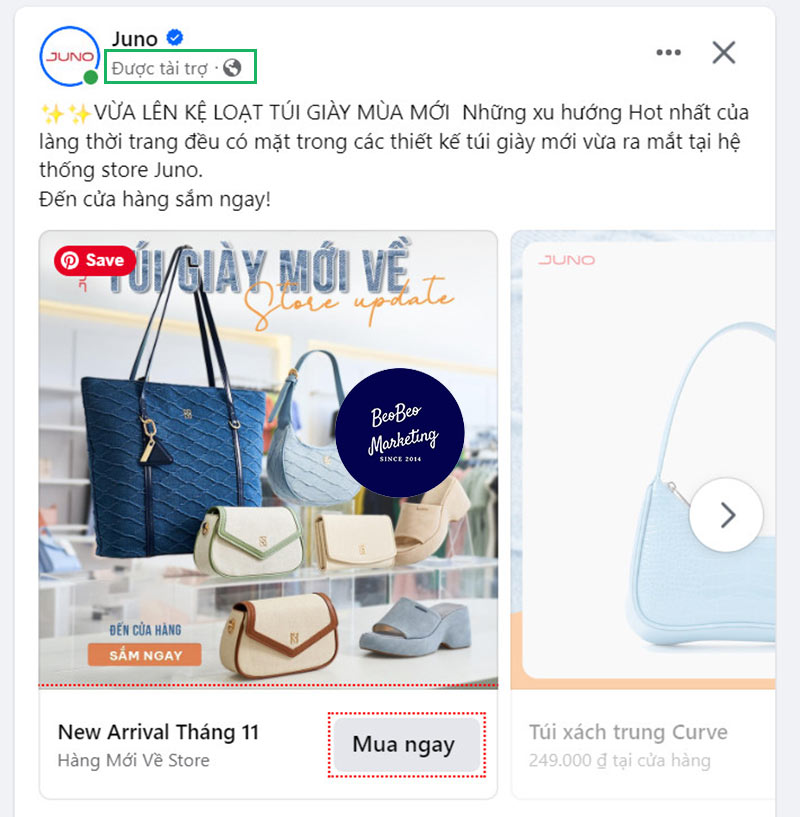The image size is (800, 817).
Task: Click the small JUNO logo on second card
Action: click(x=566, y=260)
